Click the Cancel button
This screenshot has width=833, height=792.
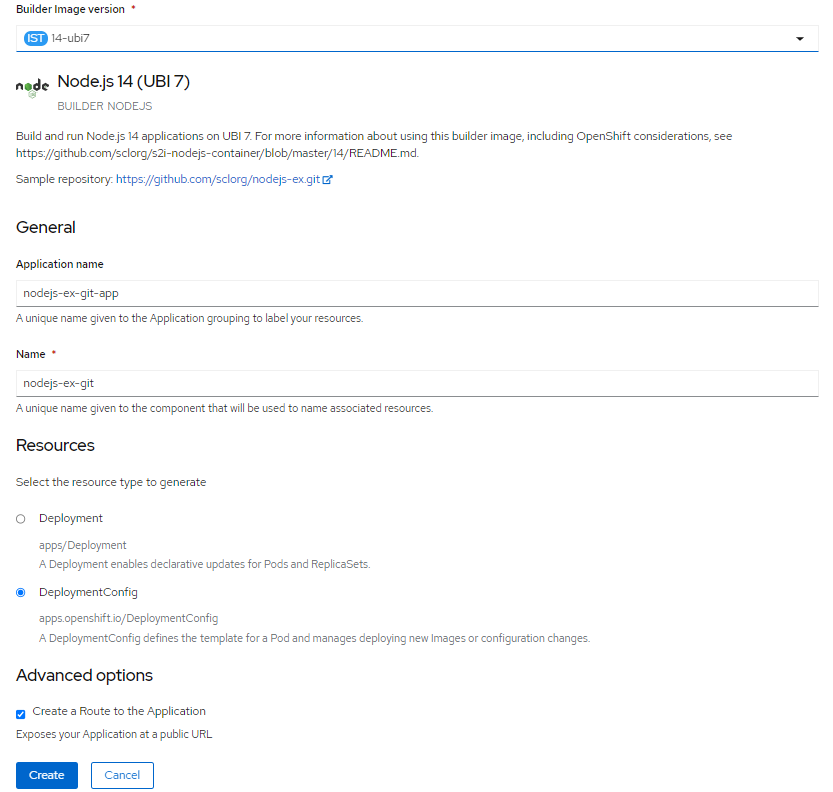[x=122, y=775]
